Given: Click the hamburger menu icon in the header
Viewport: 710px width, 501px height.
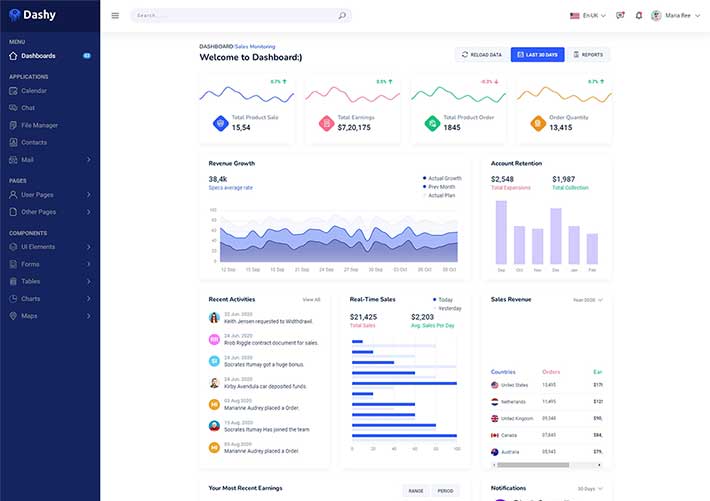Looking at the screenshot, I should pyautogui.click(x=115, y=15).
